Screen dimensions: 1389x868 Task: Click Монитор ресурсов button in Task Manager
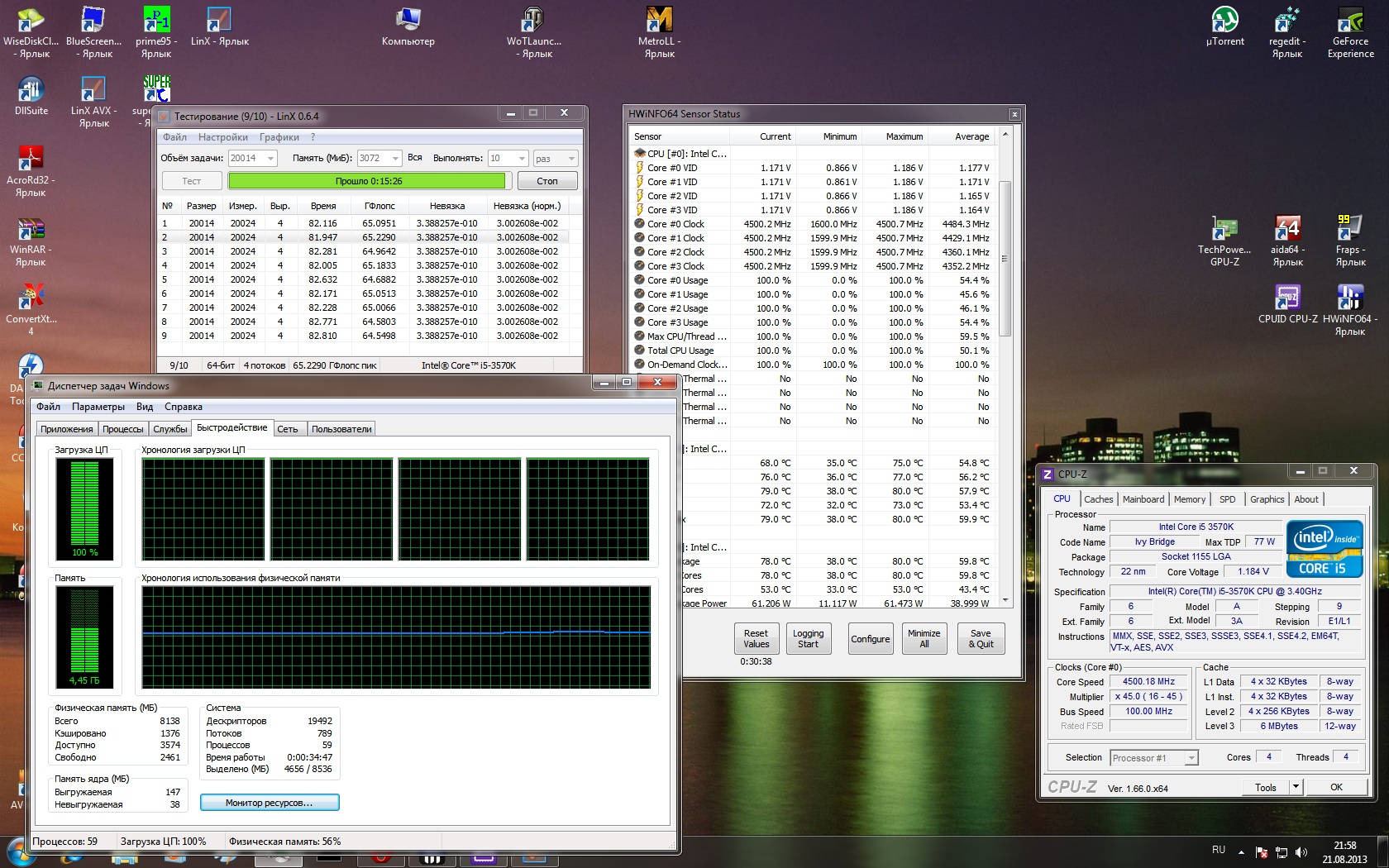tap(270, 803)
